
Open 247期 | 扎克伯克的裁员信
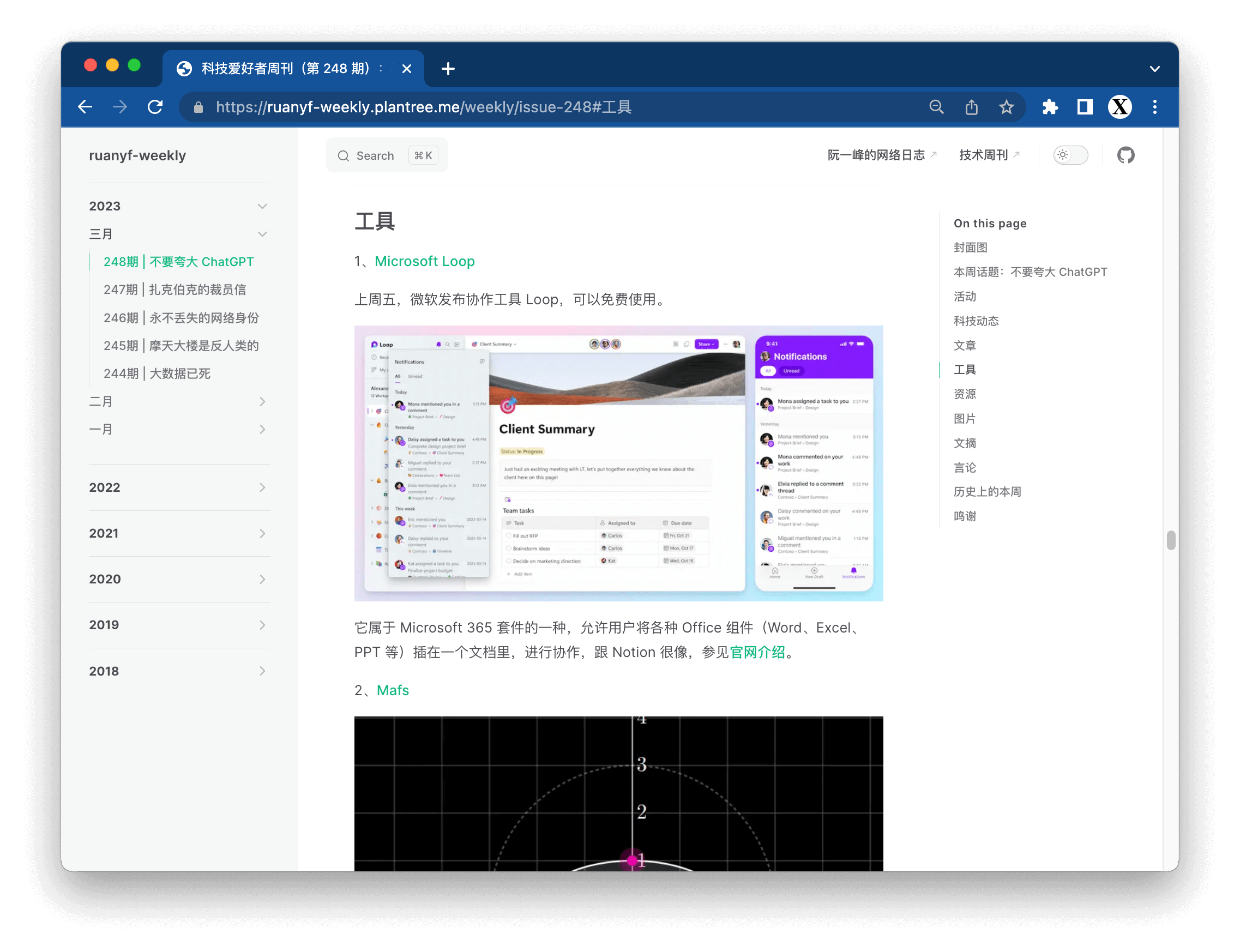174,290
